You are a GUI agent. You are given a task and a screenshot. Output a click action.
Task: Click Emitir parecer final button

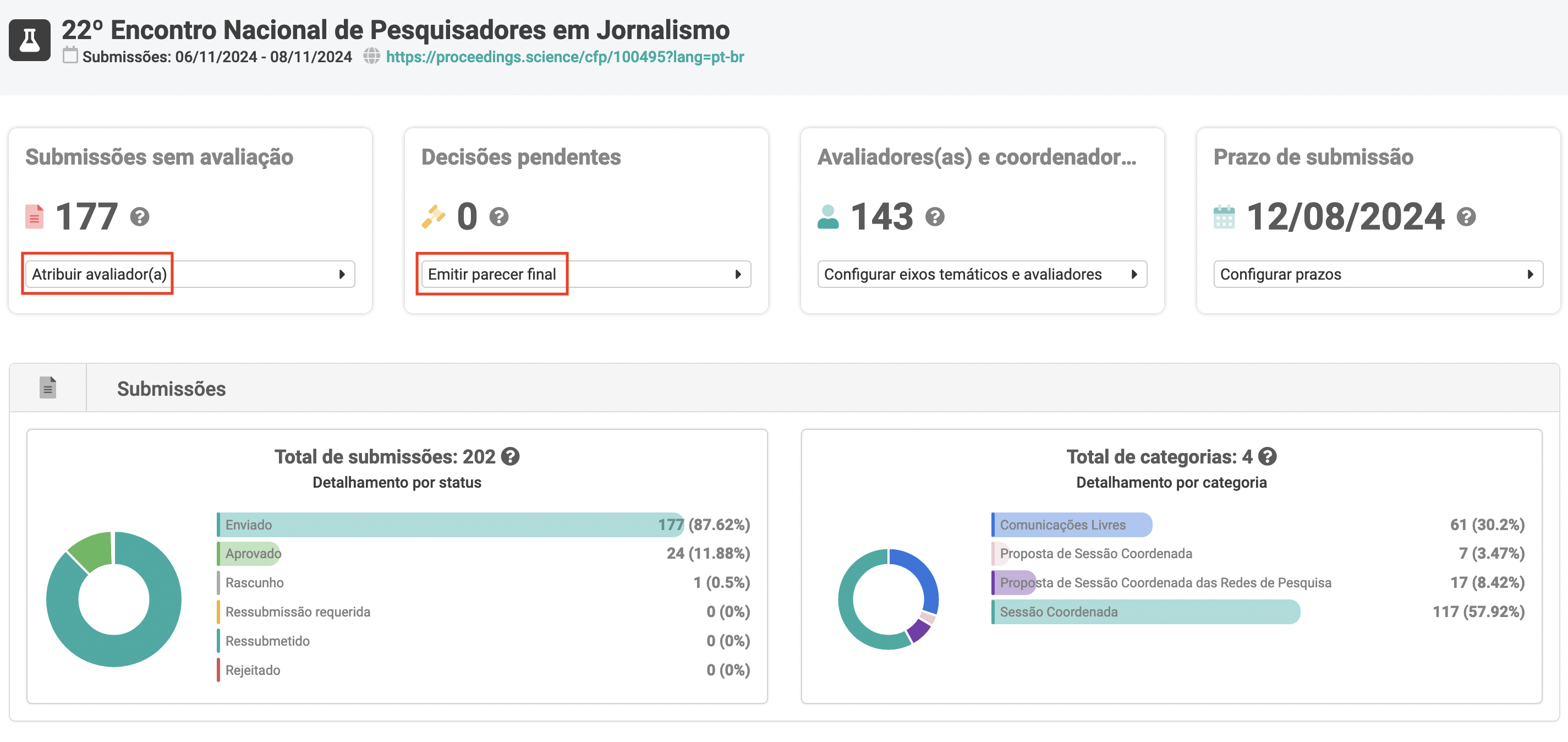click(586, 274)
